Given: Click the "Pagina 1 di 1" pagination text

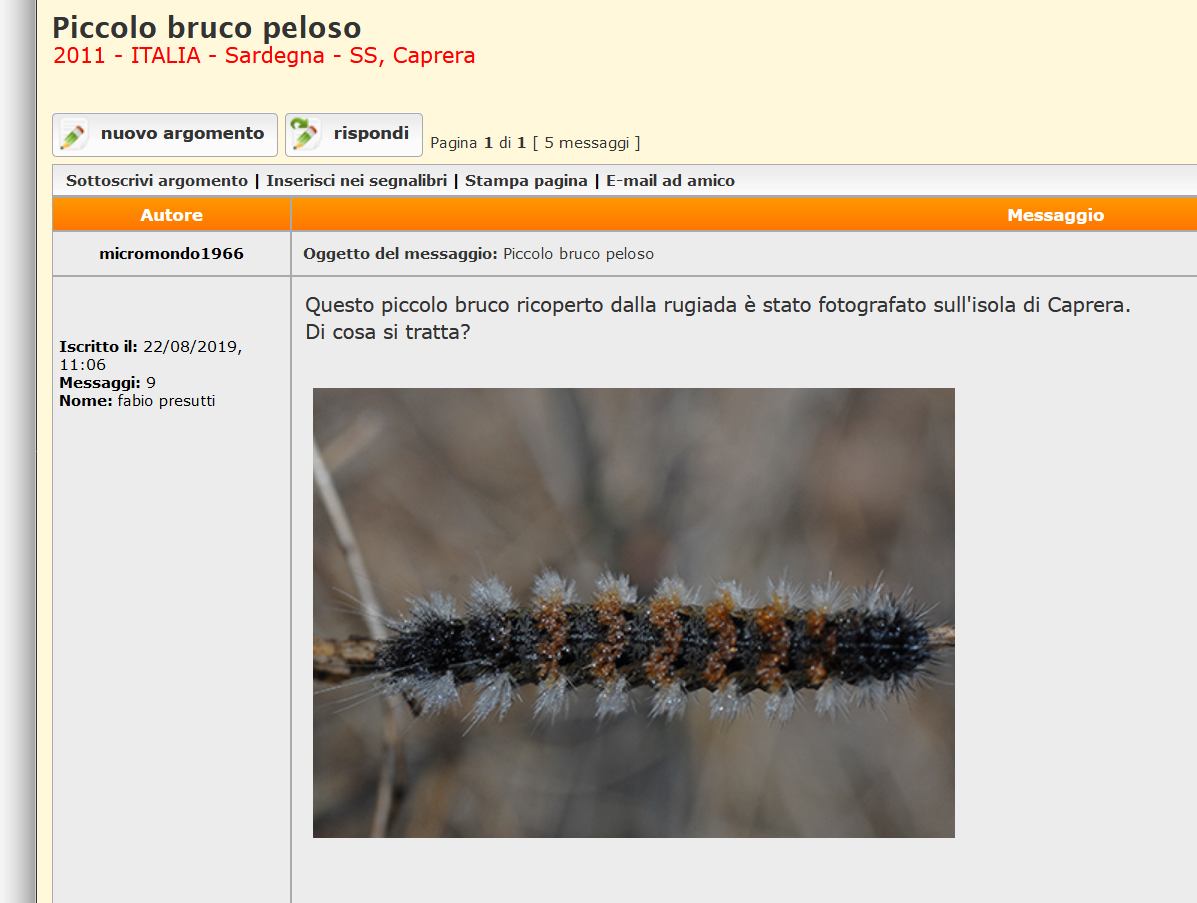Looking at the screenshot, I should click(478, 143).
